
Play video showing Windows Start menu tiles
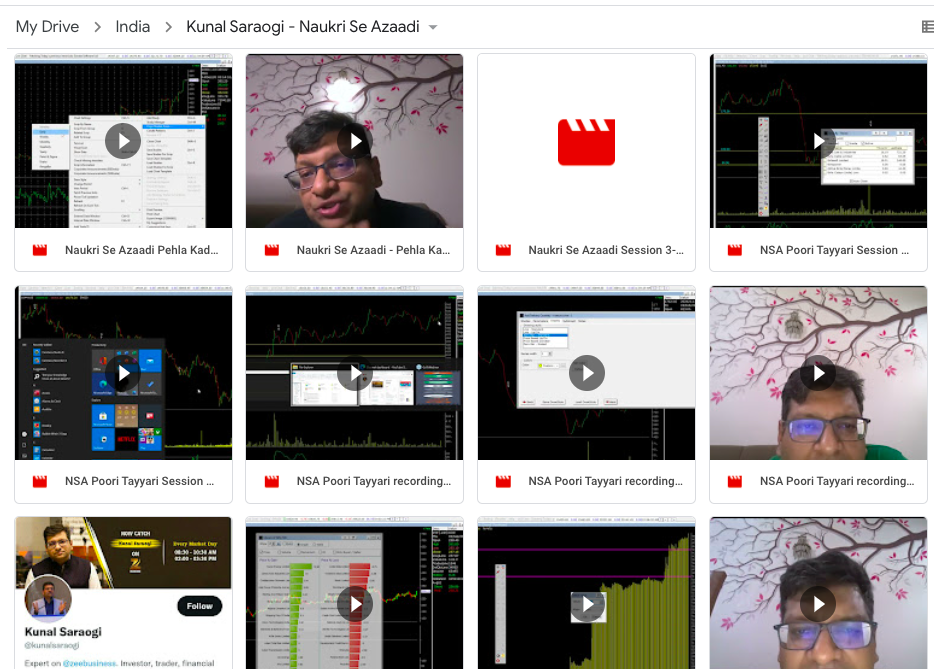point(123,373)
